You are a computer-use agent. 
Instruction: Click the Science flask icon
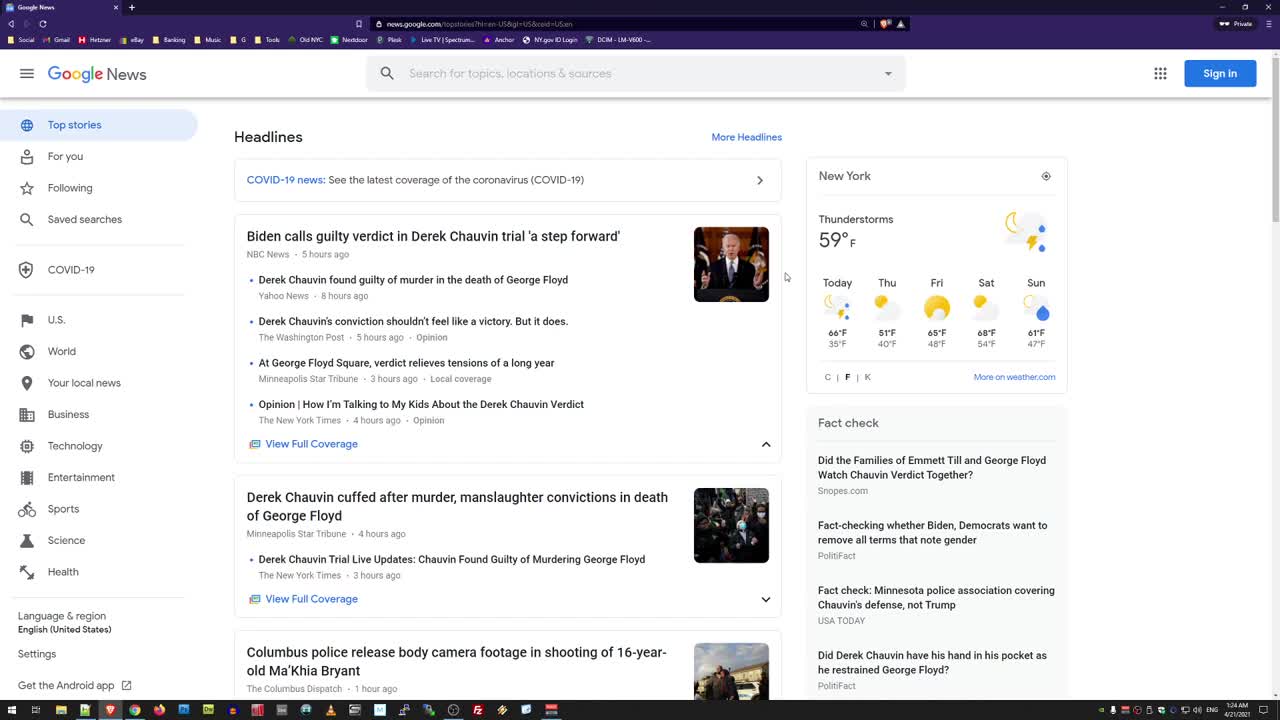[x=27, y=541]
